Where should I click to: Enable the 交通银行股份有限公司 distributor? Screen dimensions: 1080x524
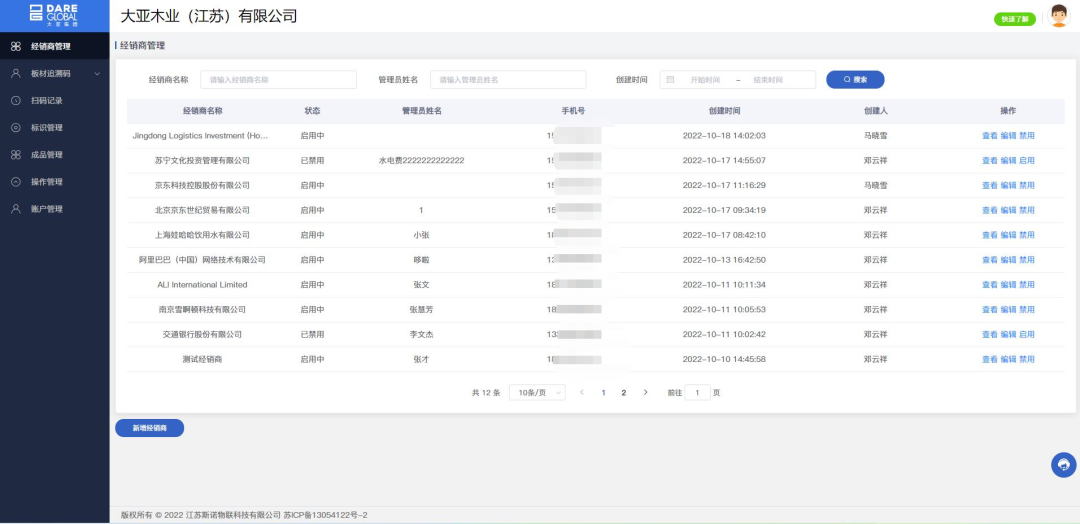(x=1027, y=334)
